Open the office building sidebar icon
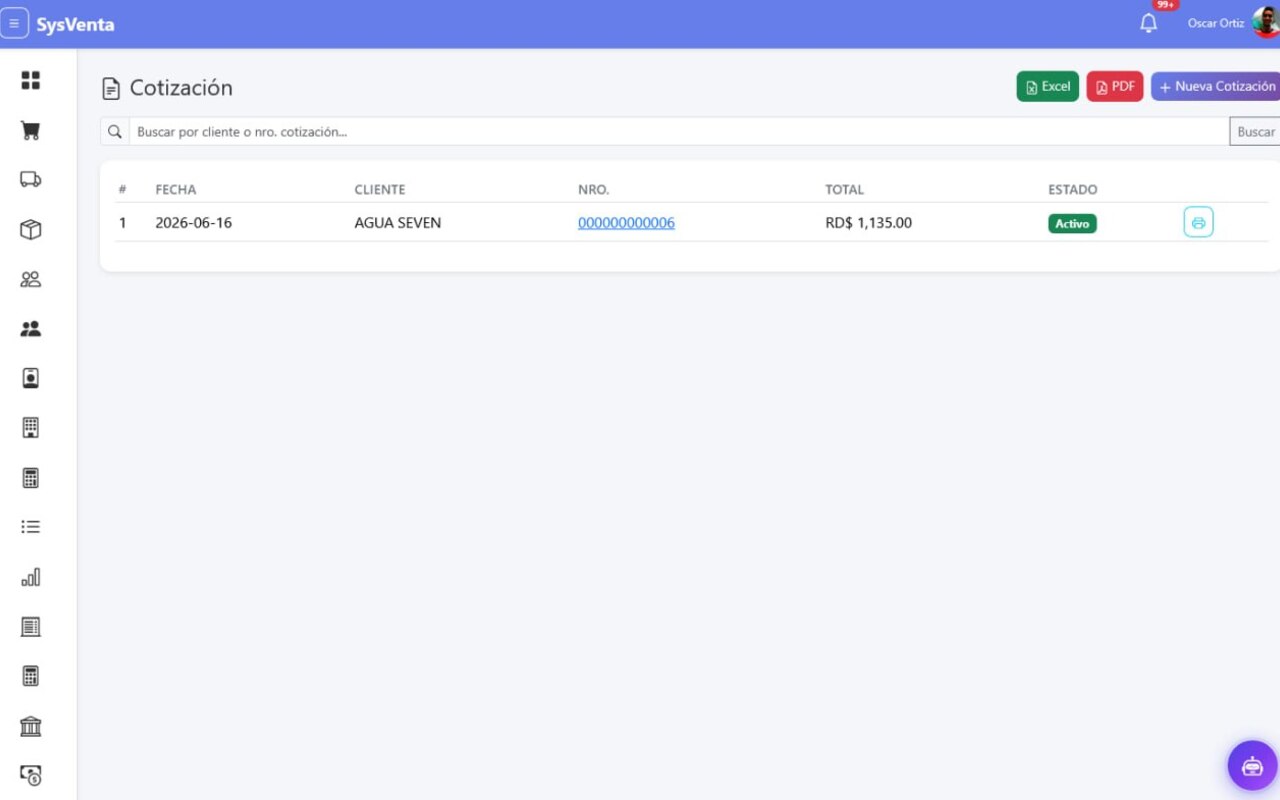Image resolution: width=1280 pixels, height=800 pixels. (31, 428)
